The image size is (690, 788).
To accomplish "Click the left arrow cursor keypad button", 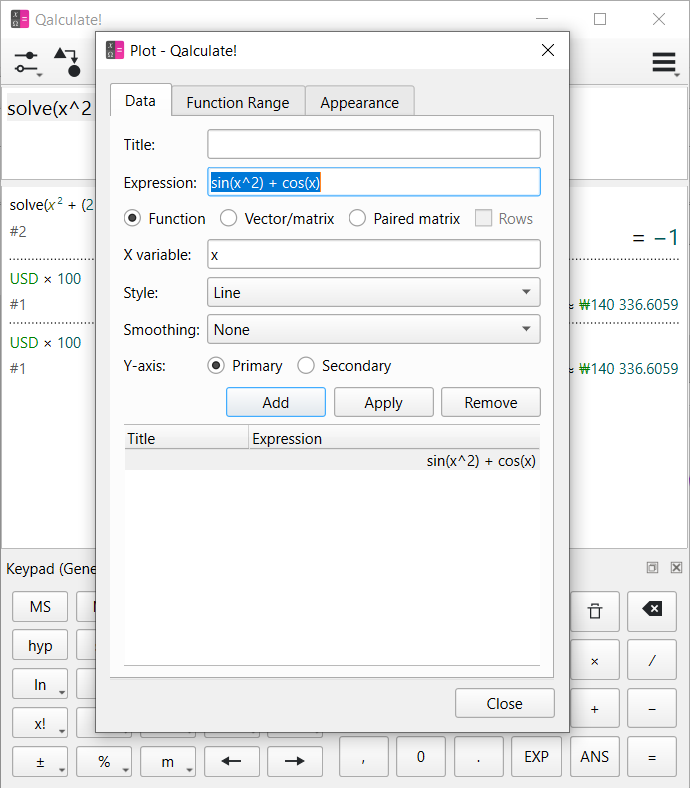I will point(232,761).
